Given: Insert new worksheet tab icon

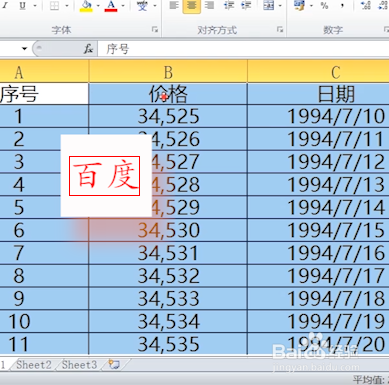Looking at the screenshot, I should coord(114,364).
